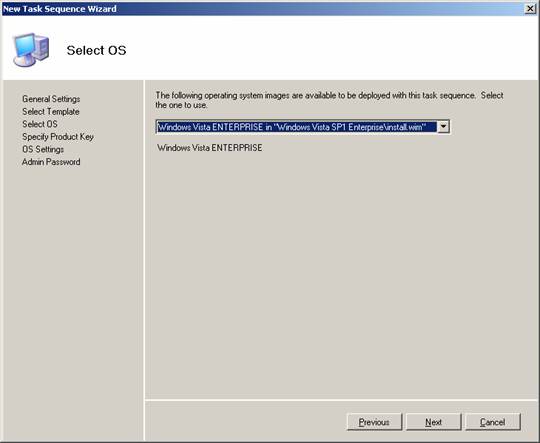Click the Select OS page heading
Viewport: 540px width, 443px height.
click(96, 50)
